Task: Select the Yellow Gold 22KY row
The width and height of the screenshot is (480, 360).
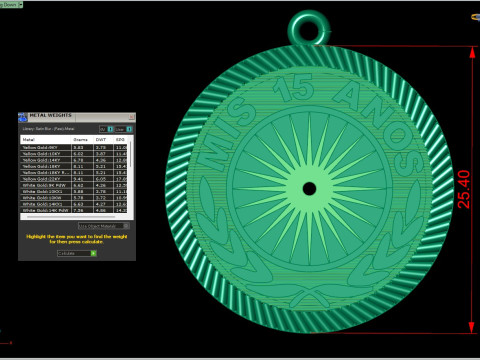Action: 74,179
